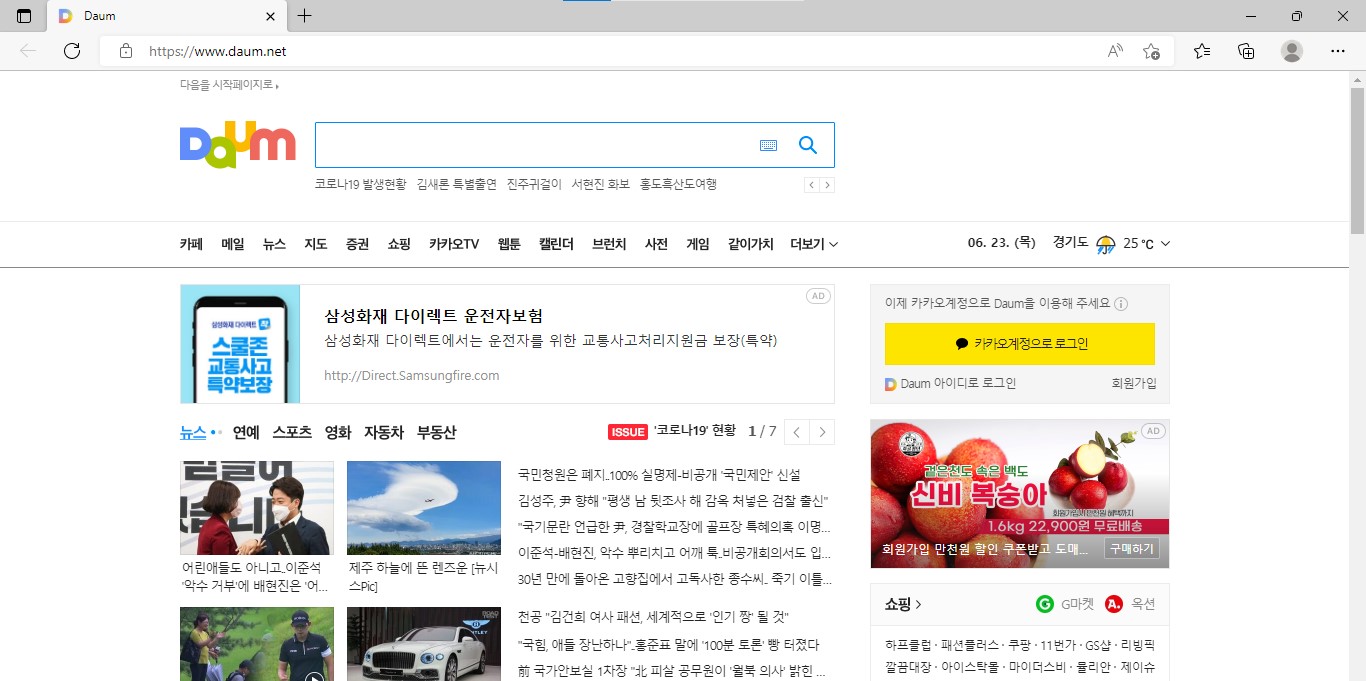Open the browser profile avatar
The width and height of the screenshot is (1366, 681).
click(1292, 51)
